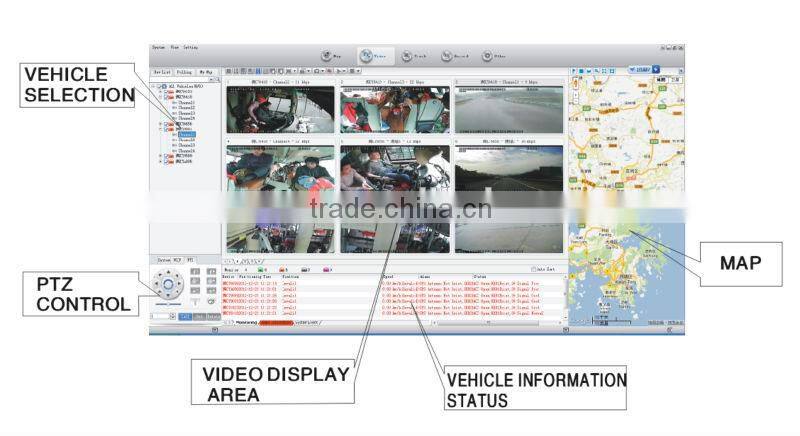Click the PTZ center button
Viewport: 800px width, 436px height.
168,286
